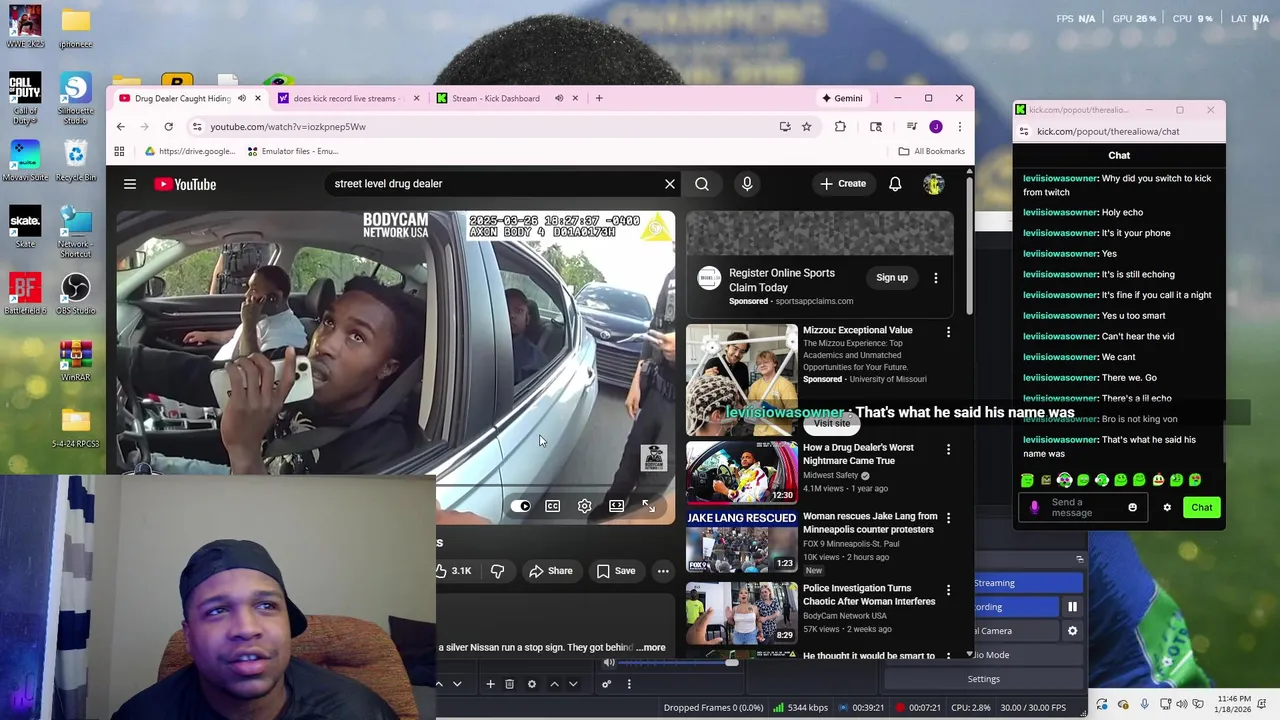Start voice search with the microphone
The width and height of the screenshot is (1280, 720).
(x=747, y=184)
